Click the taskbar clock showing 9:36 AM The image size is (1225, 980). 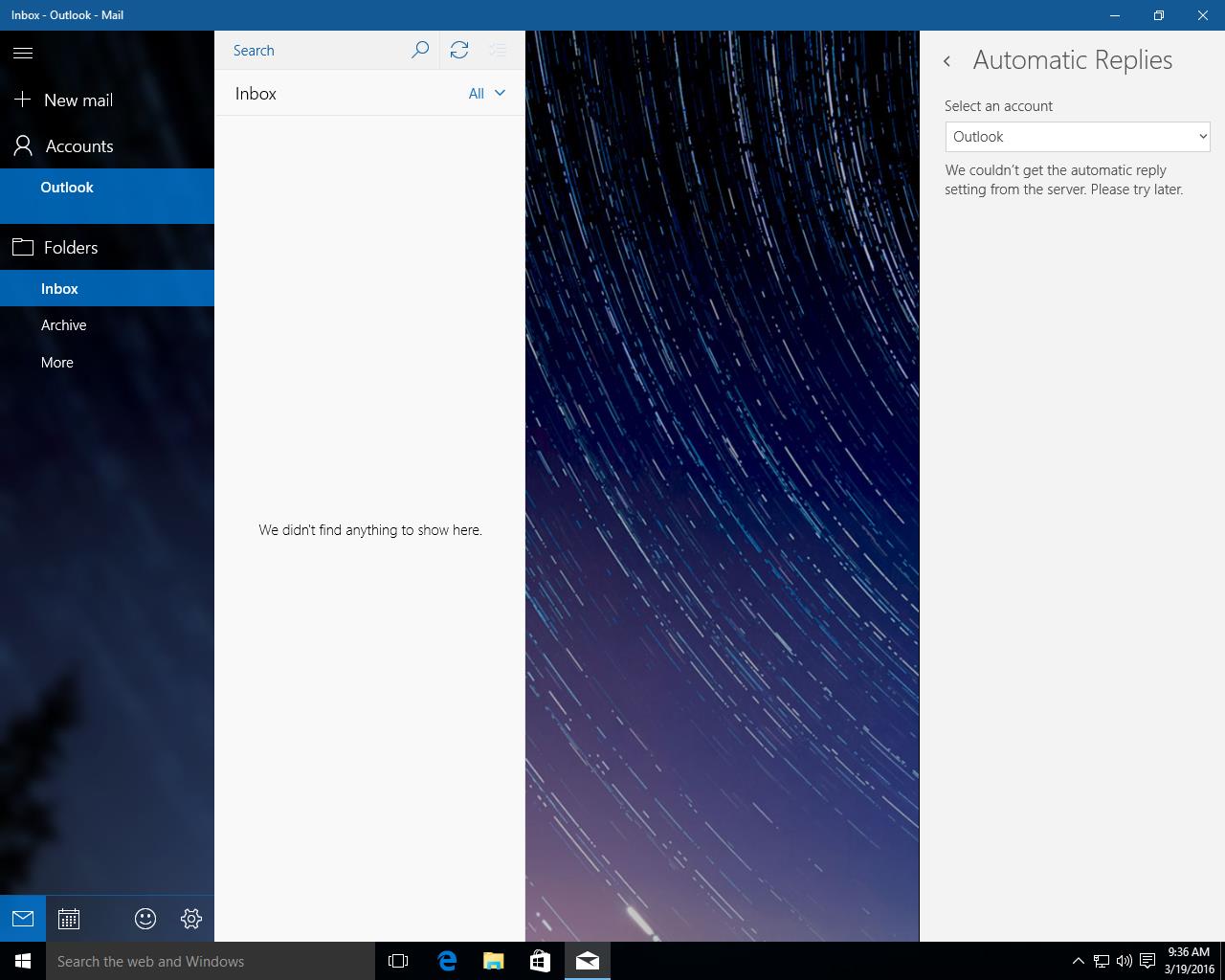1189,961
